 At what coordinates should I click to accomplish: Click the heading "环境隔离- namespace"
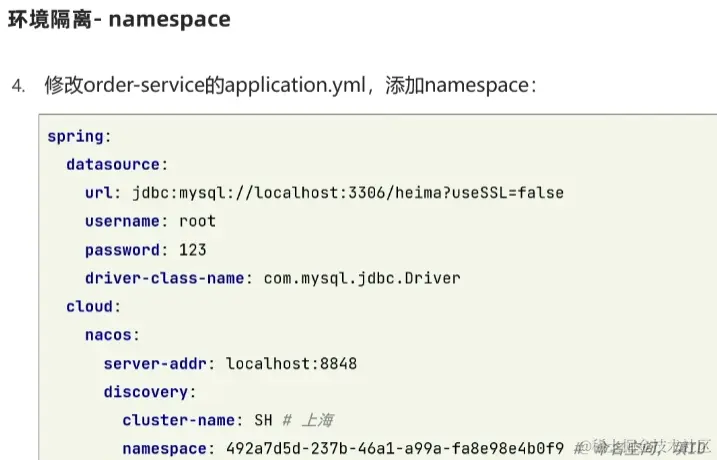[119, 20]
